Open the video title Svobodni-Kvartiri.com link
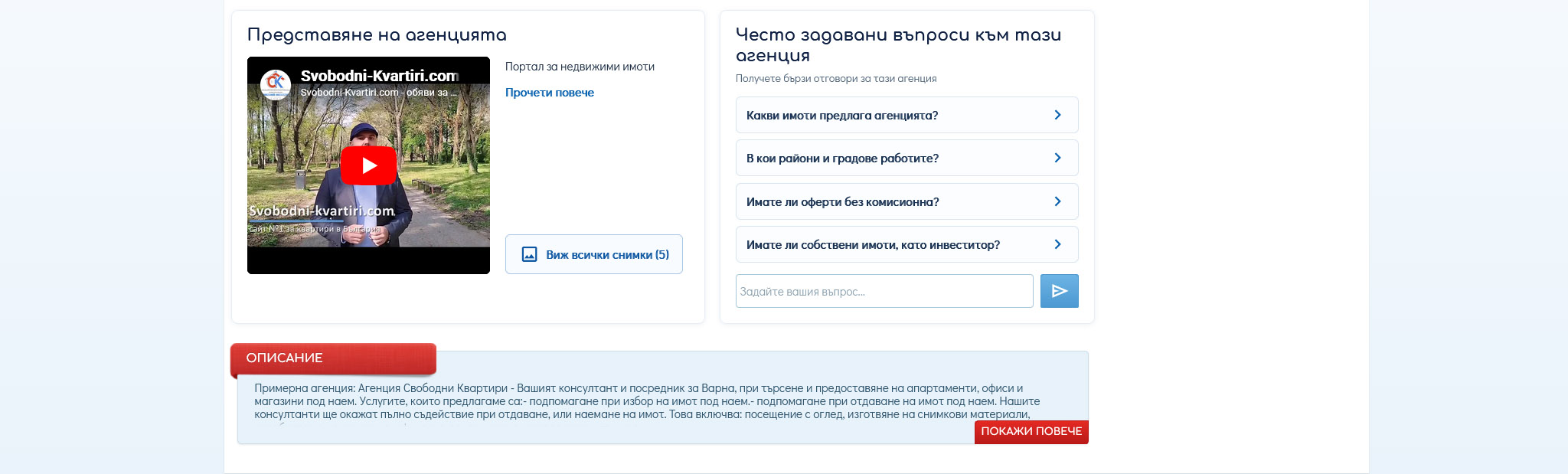The image size is (1568, 474). (x=379, y=76)
